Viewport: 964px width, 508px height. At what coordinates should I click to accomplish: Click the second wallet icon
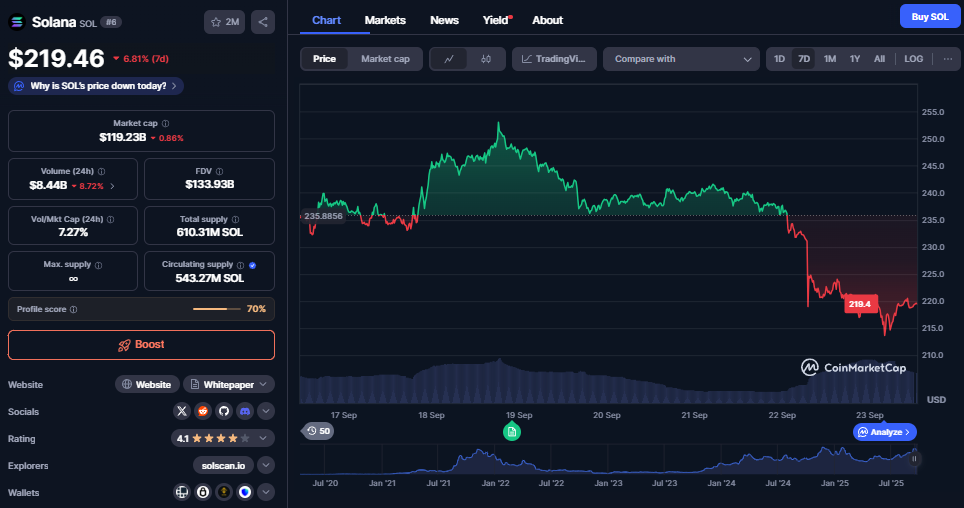click(203, 492)
